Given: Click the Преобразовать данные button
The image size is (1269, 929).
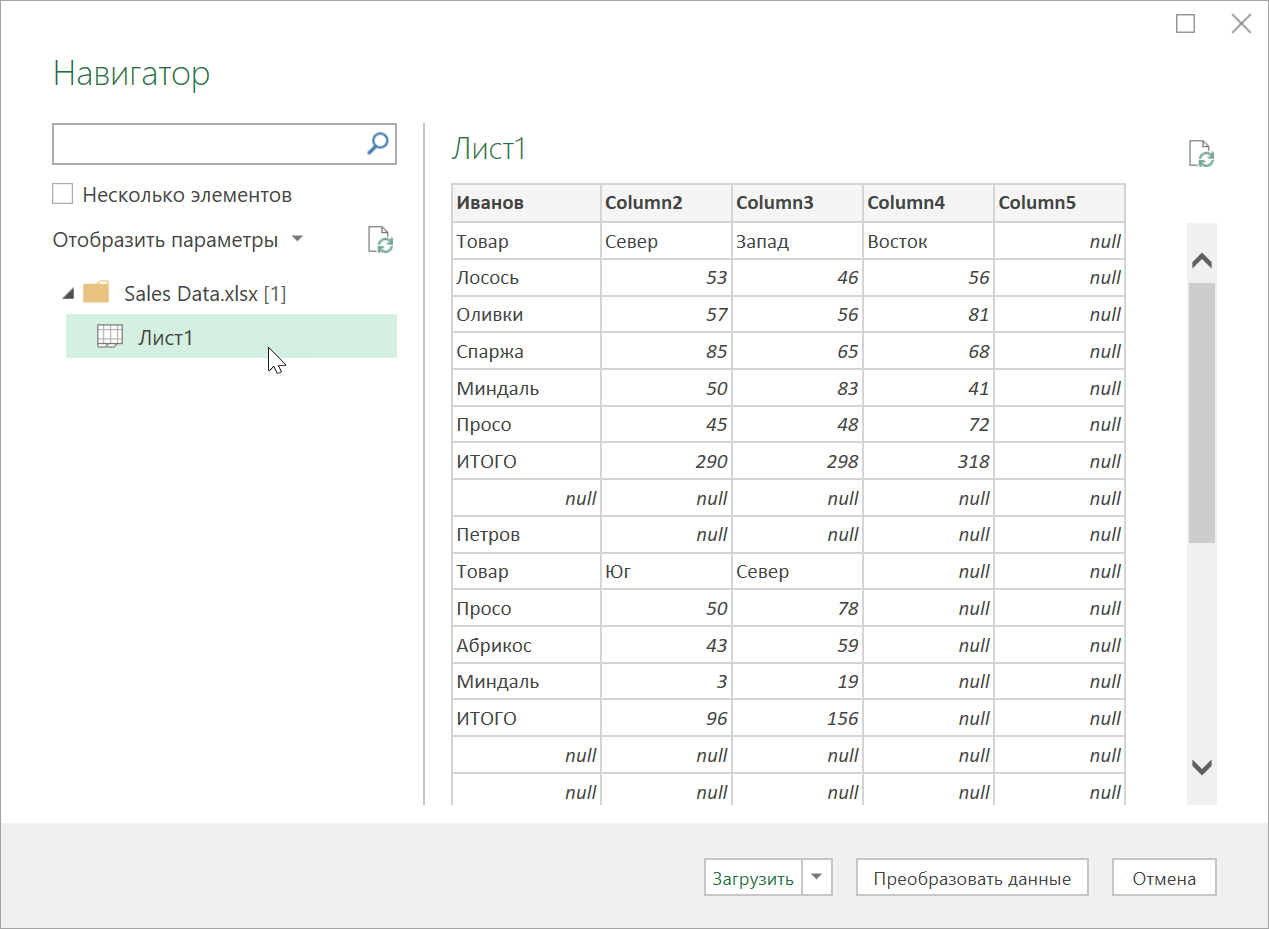Looking at the screenshot, I should click(972, 878).
